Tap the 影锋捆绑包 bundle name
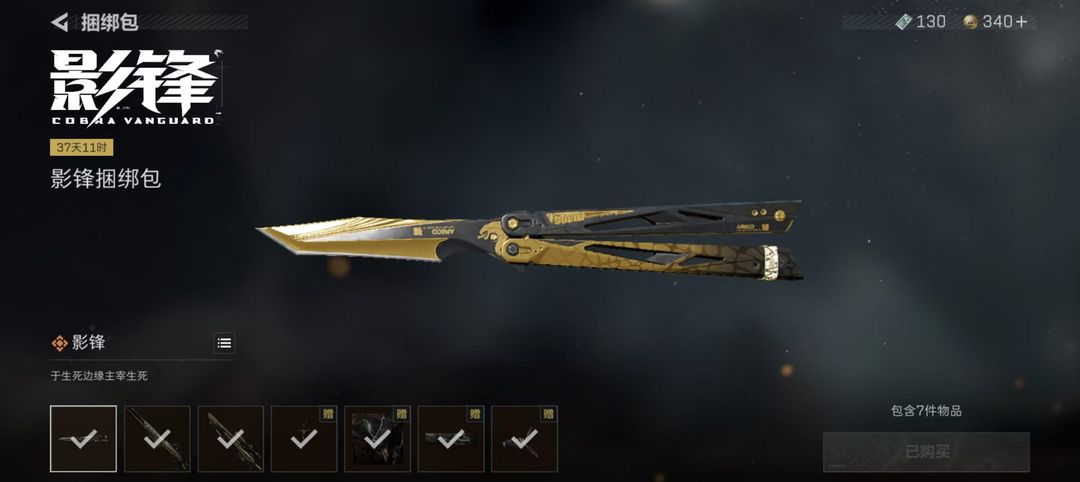The width and height of the screenshot is (1080, 482). tap(105, 179)
